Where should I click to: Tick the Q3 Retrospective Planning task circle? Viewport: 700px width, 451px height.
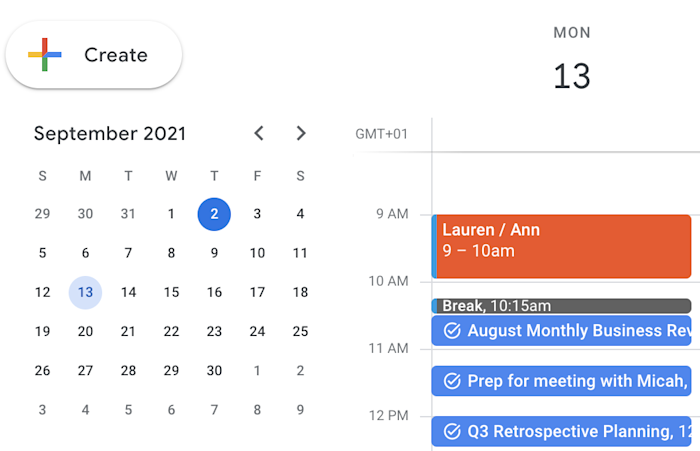pyautogui.click(x=452, y=432)
